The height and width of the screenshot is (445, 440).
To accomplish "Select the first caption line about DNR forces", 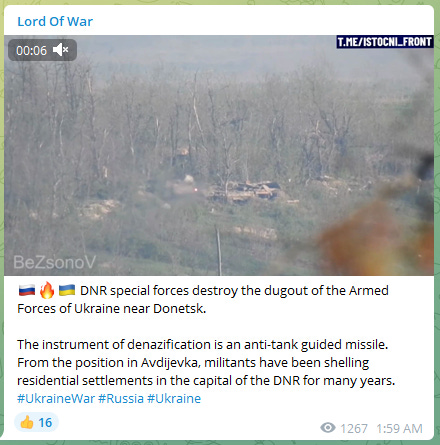I will click(x=203, y=299).
